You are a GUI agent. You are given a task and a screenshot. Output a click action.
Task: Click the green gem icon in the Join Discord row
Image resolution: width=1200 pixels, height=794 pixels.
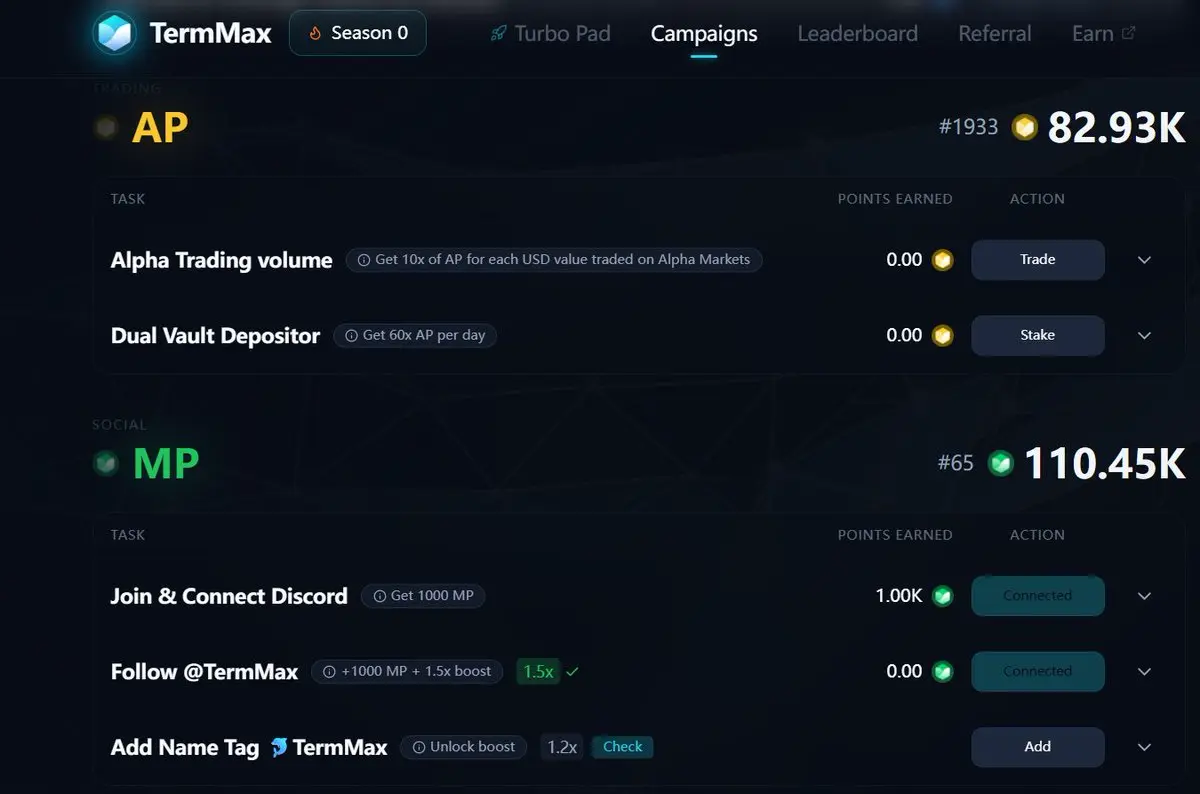coord(942,596)
